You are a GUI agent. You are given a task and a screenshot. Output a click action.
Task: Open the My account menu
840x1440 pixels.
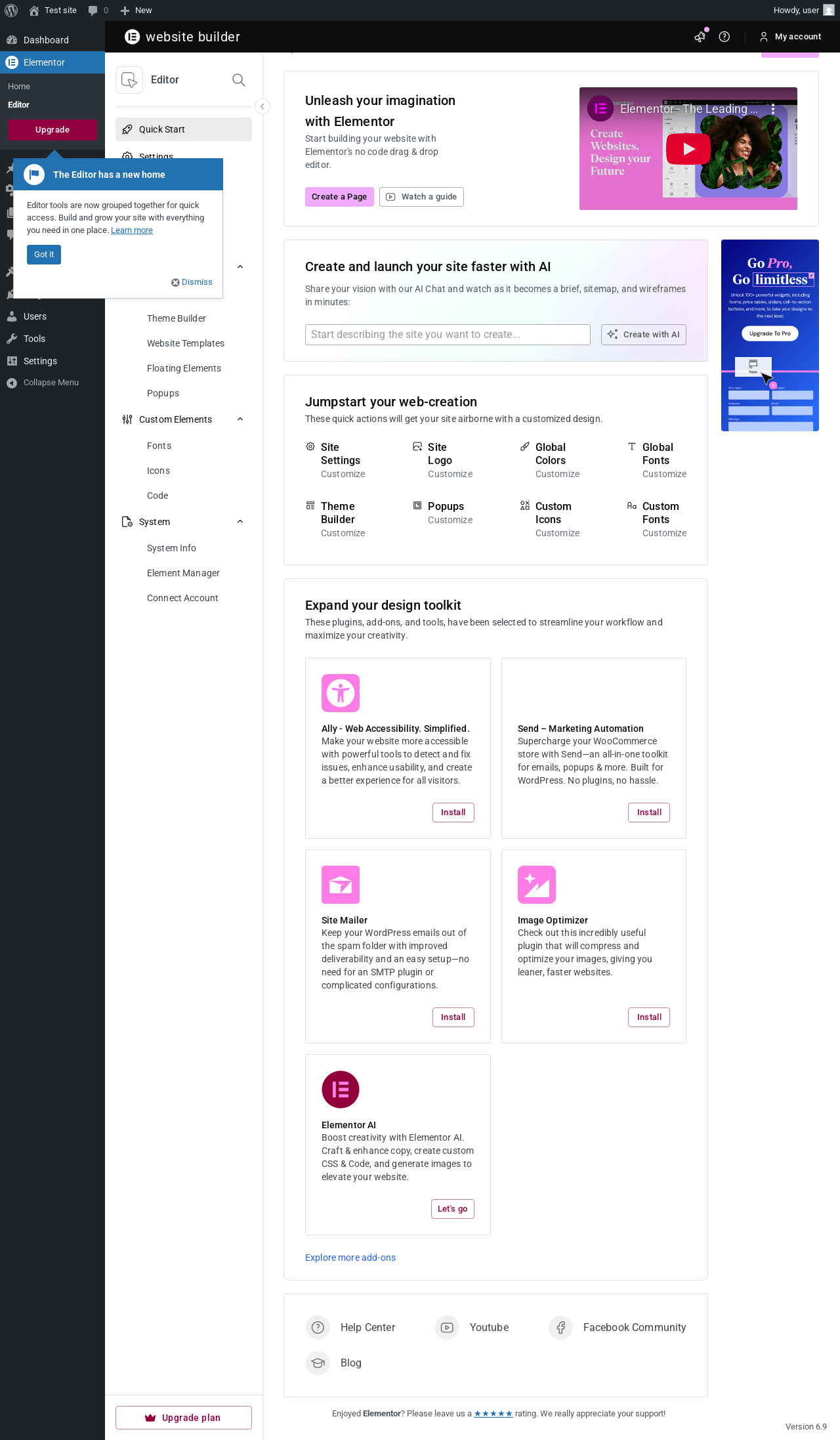click(790, 37)
